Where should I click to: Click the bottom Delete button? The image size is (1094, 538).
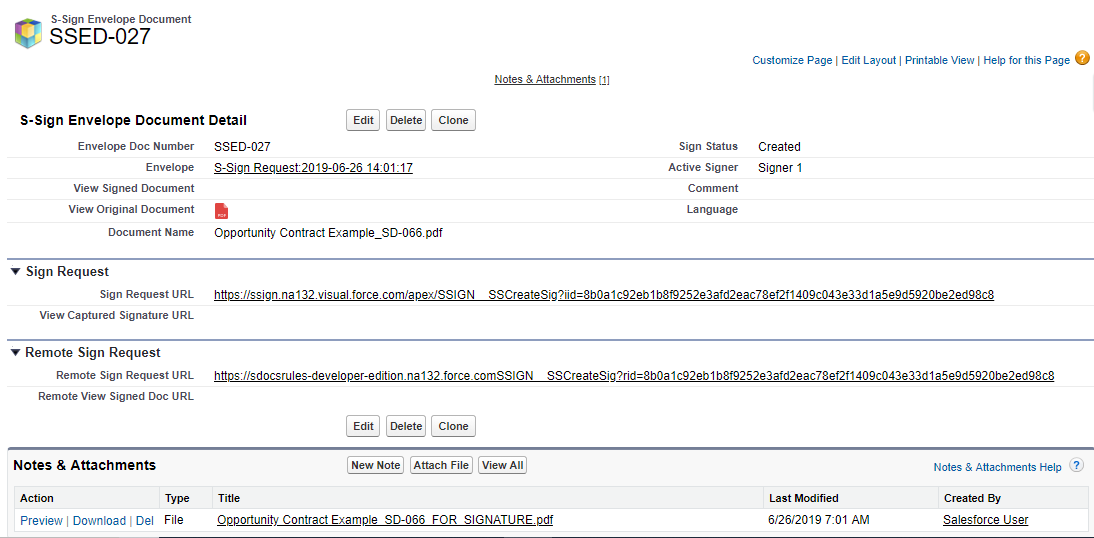(x=406, y=426)
